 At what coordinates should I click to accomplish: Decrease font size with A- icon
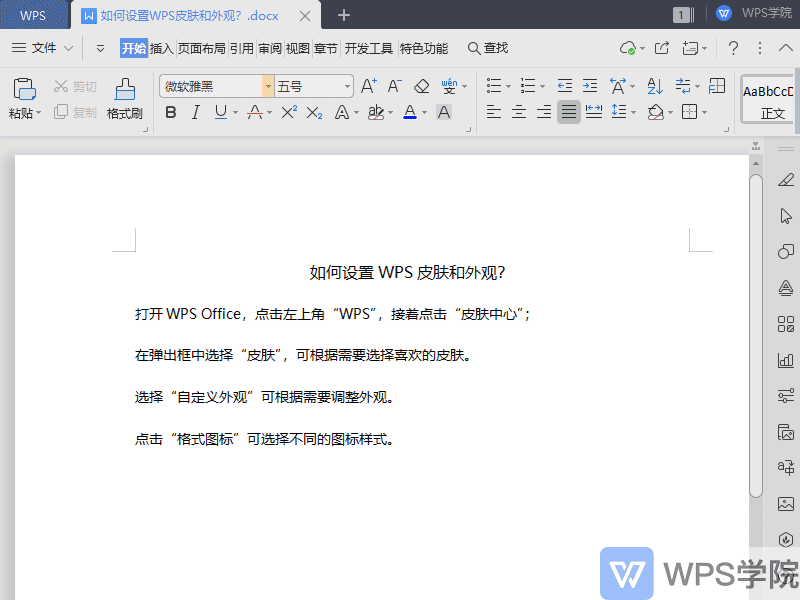click(394, 86)
